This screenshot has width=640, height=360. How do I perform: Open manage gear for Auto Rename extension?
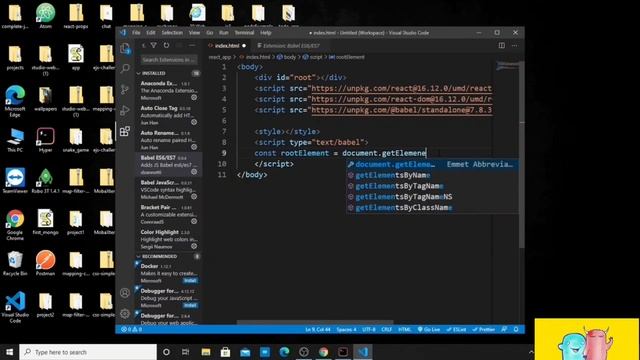(194, 147)
